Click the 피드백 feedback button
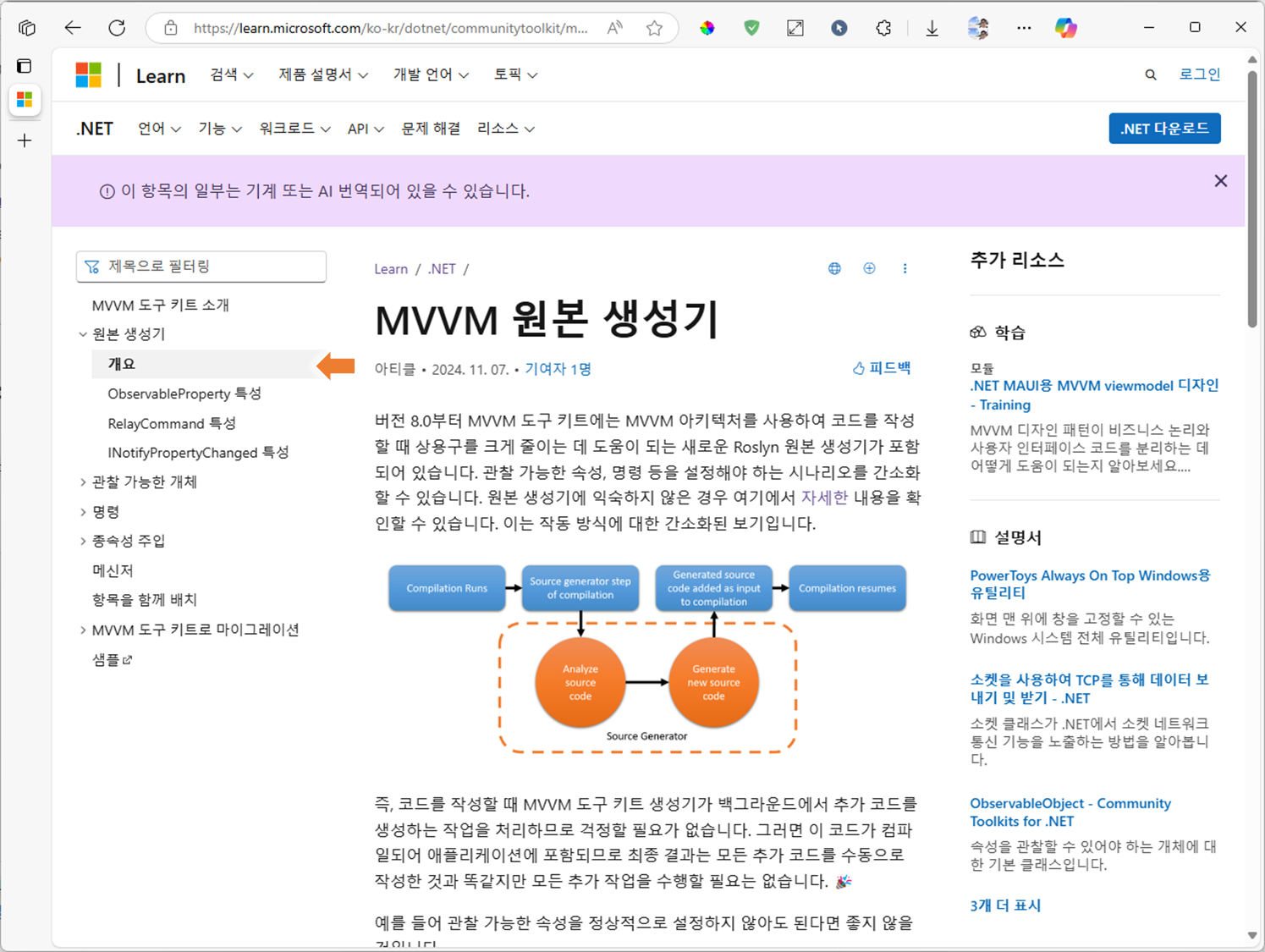Viewport: 1265px width, 952px height. point(881,368)
